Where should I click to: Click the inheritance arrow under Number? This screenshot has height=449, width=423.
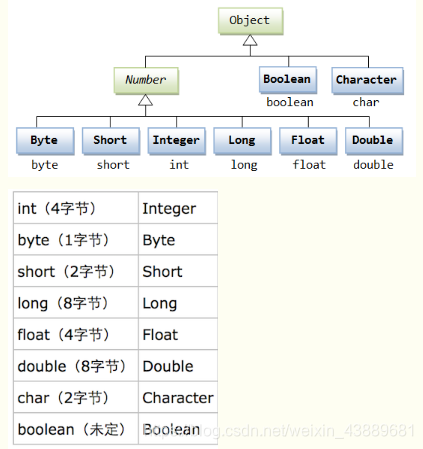[146, 100]
